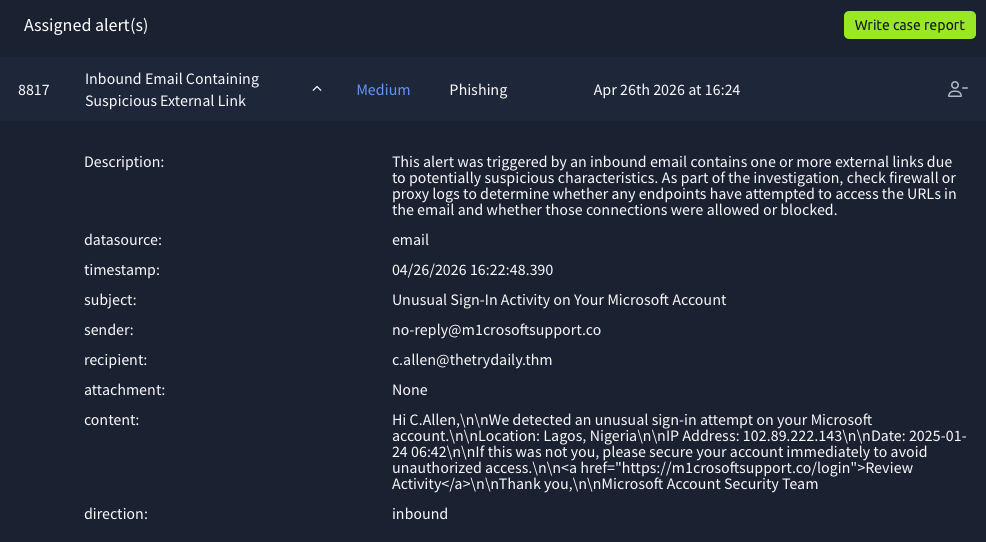
Task: Click the attachment: field label
Action: [x=125, y=390]
